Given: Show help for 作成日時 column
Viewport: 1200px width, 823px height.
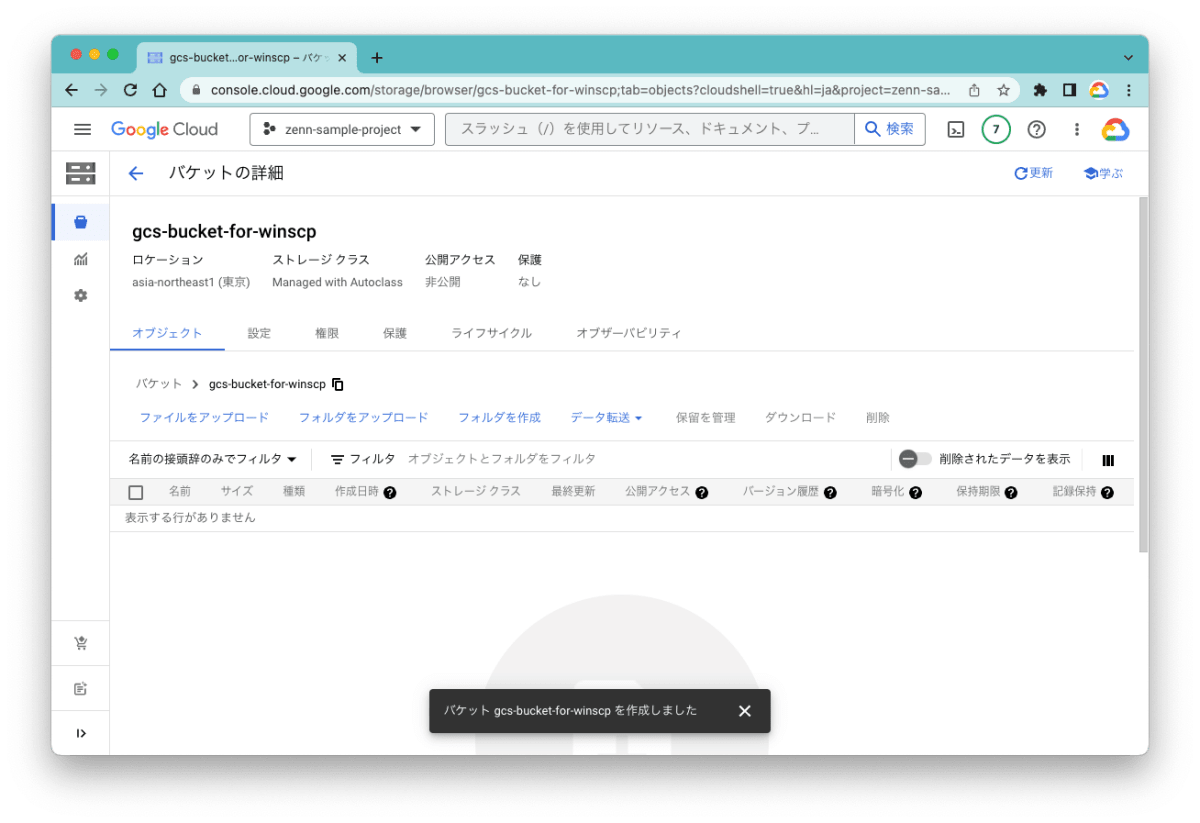Looking at the screenshot, I should coord(390,492).
